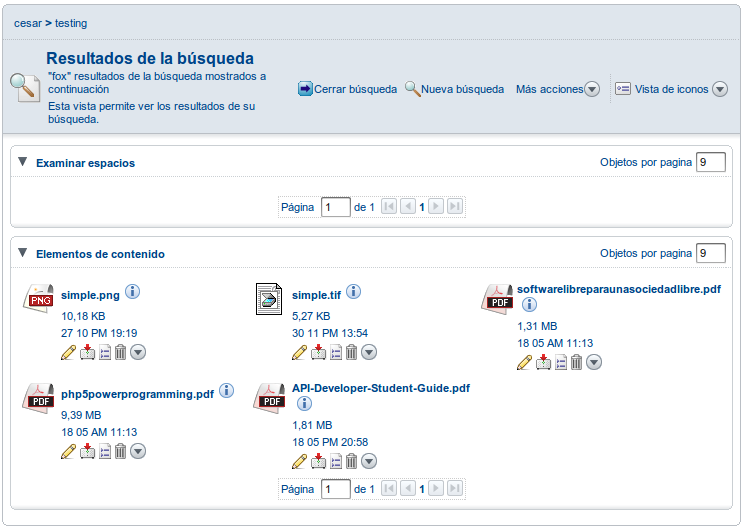Screen dimensions: 743x528
Task: Edit php5powerprogramming.pdf with the pencil icon
Action: point(68,451)
